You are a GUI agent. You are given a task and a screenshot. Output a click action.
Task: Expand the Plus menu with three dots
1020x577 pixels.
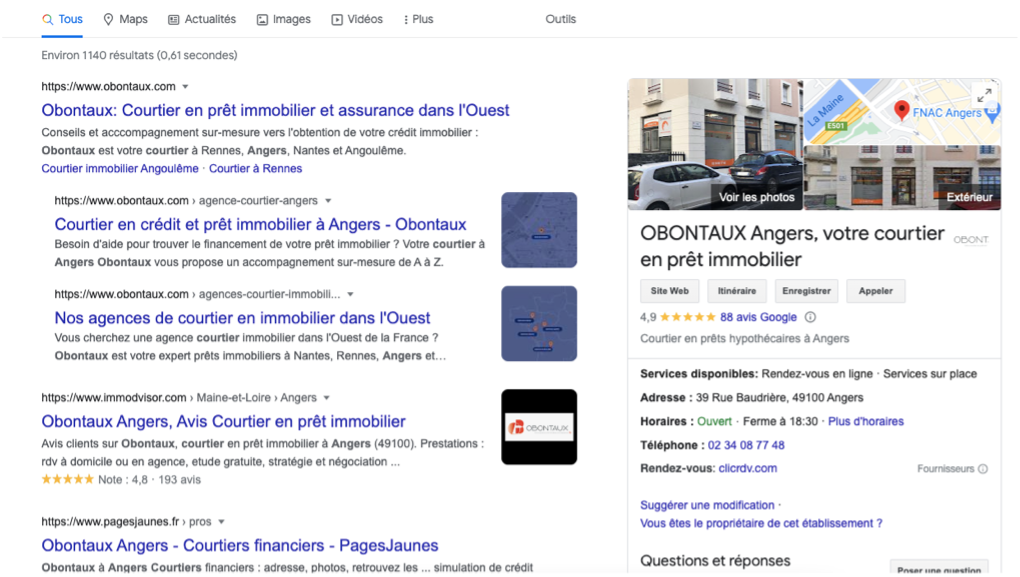tap(418, 19)
